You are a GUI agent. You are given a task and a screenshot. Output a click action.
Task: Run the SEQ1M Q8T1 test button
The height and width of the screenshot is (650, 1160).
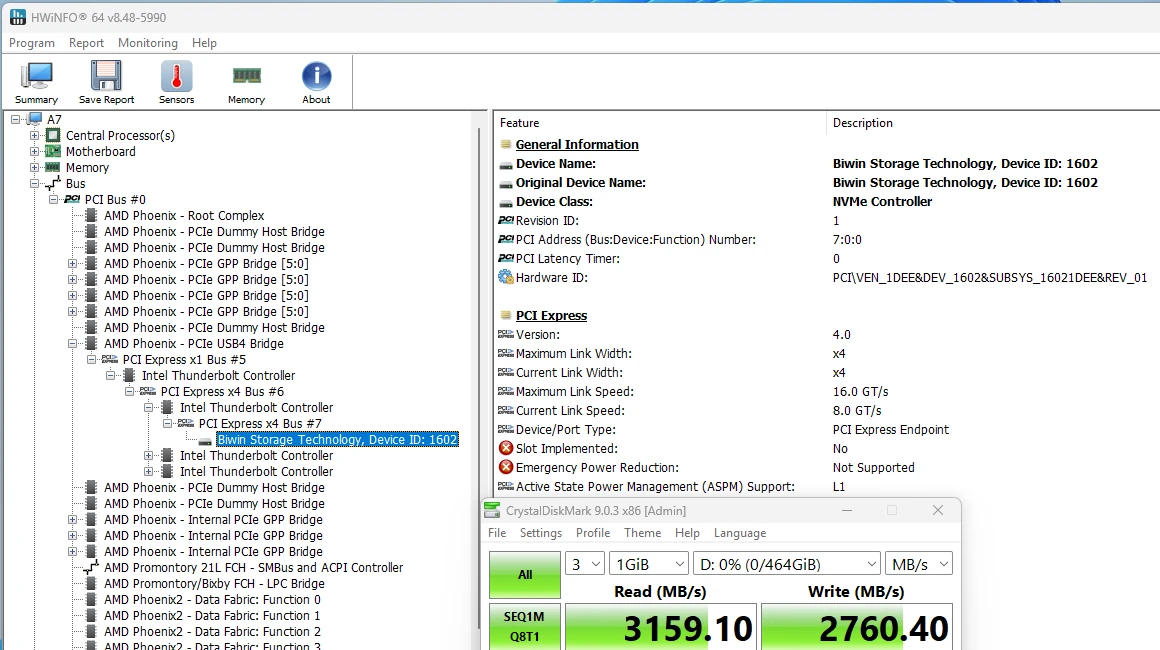[525, 626]
